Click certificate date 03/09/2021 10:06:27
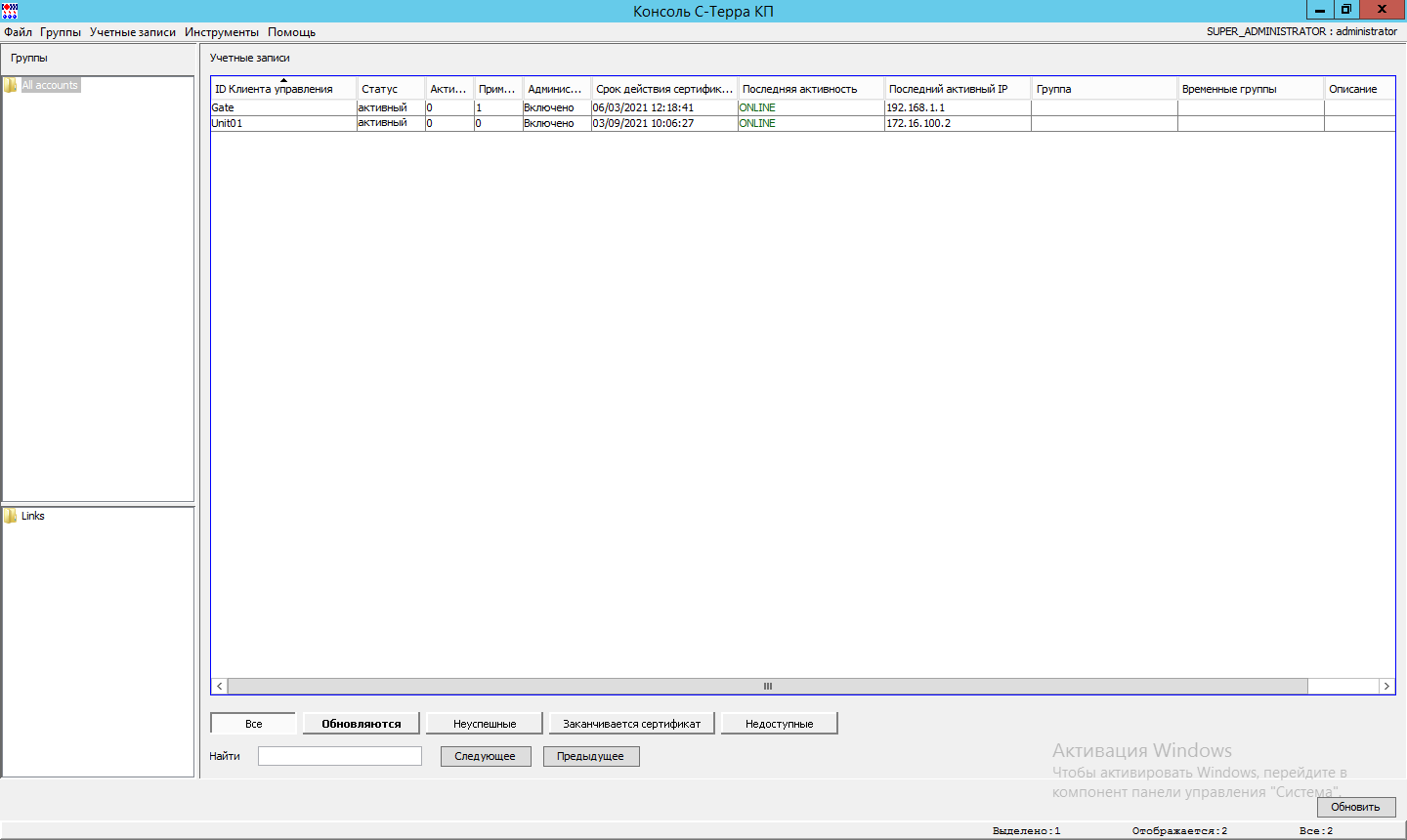The image size is (1407, 840). (664, 123)
